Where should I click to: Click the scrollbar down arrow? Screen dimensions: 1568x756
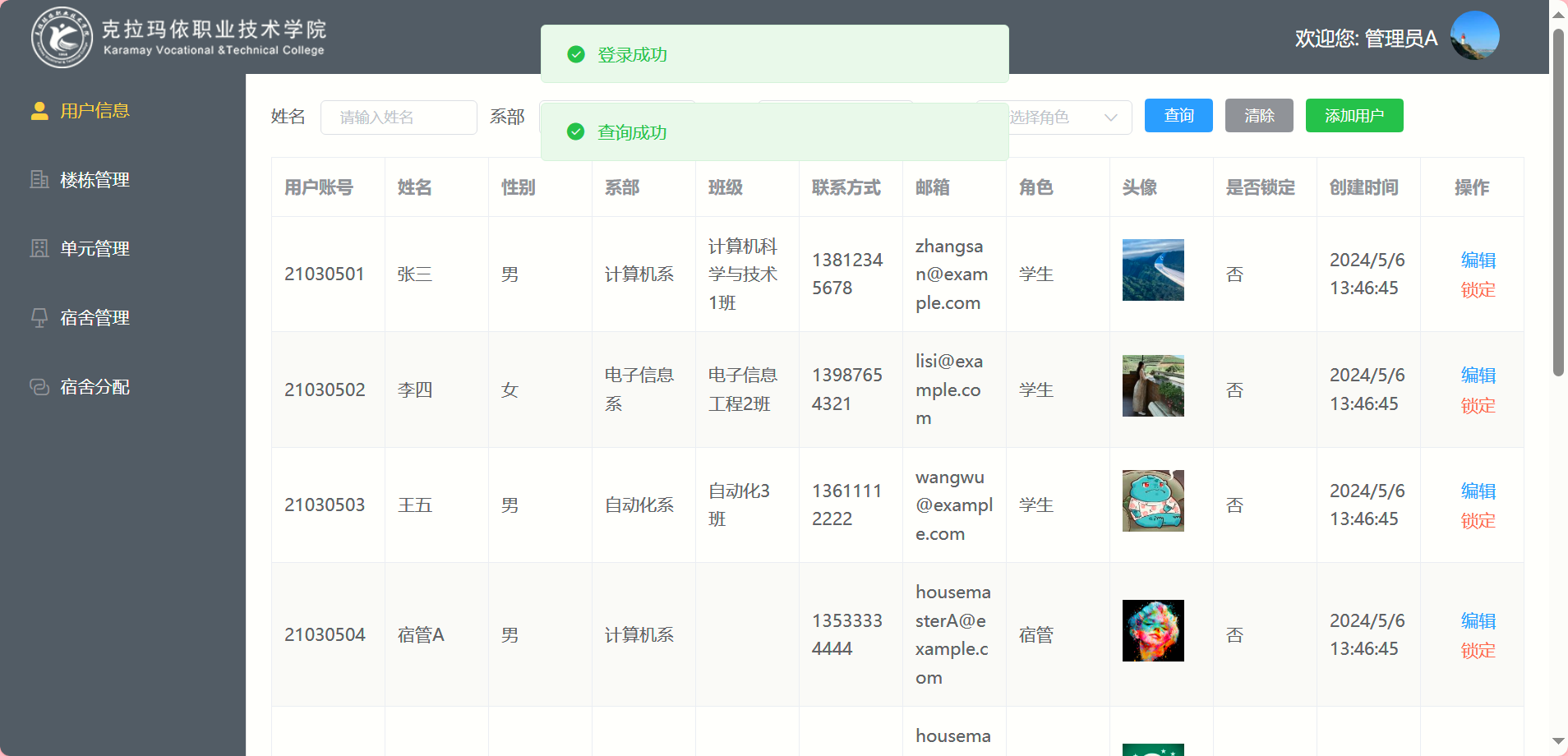1558,741
